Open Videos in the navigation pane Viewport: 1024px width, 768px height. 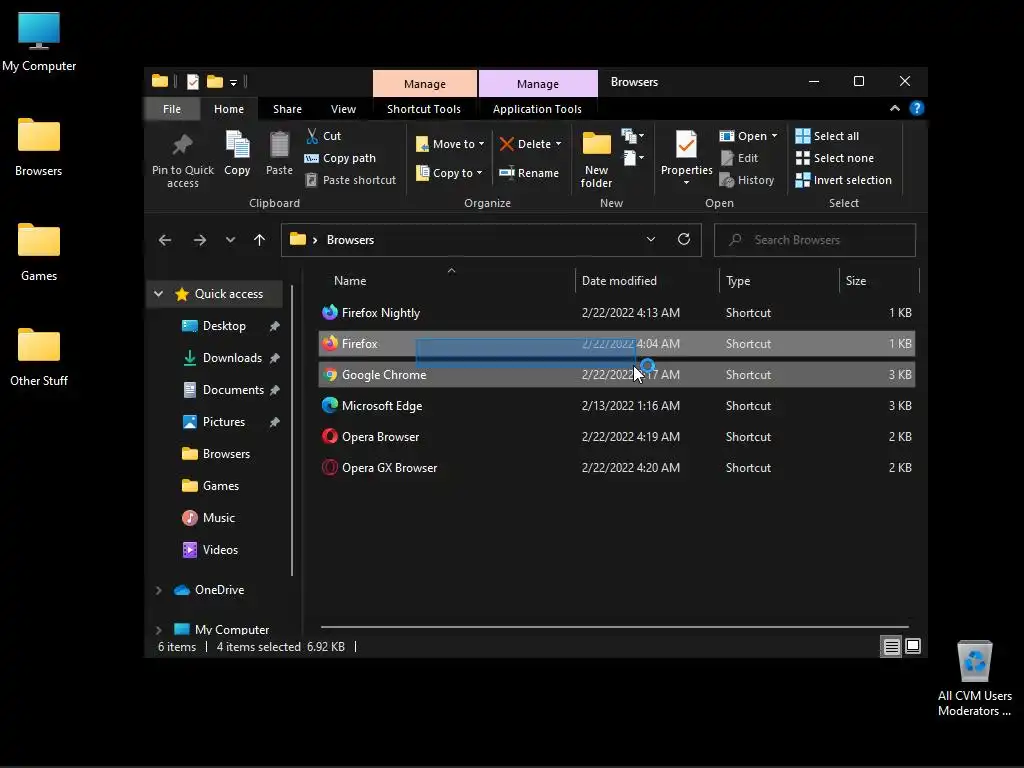tap(210, 550)
